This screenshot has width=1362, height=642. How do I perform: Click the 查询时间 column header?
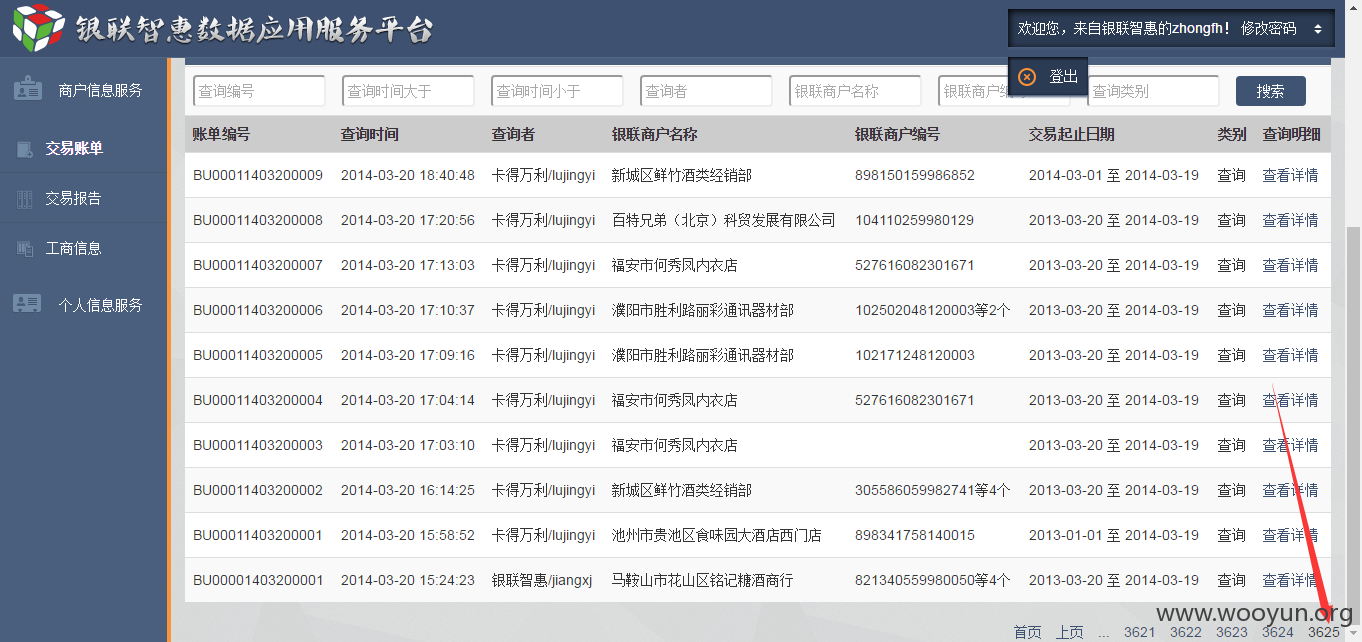[369, 134]
